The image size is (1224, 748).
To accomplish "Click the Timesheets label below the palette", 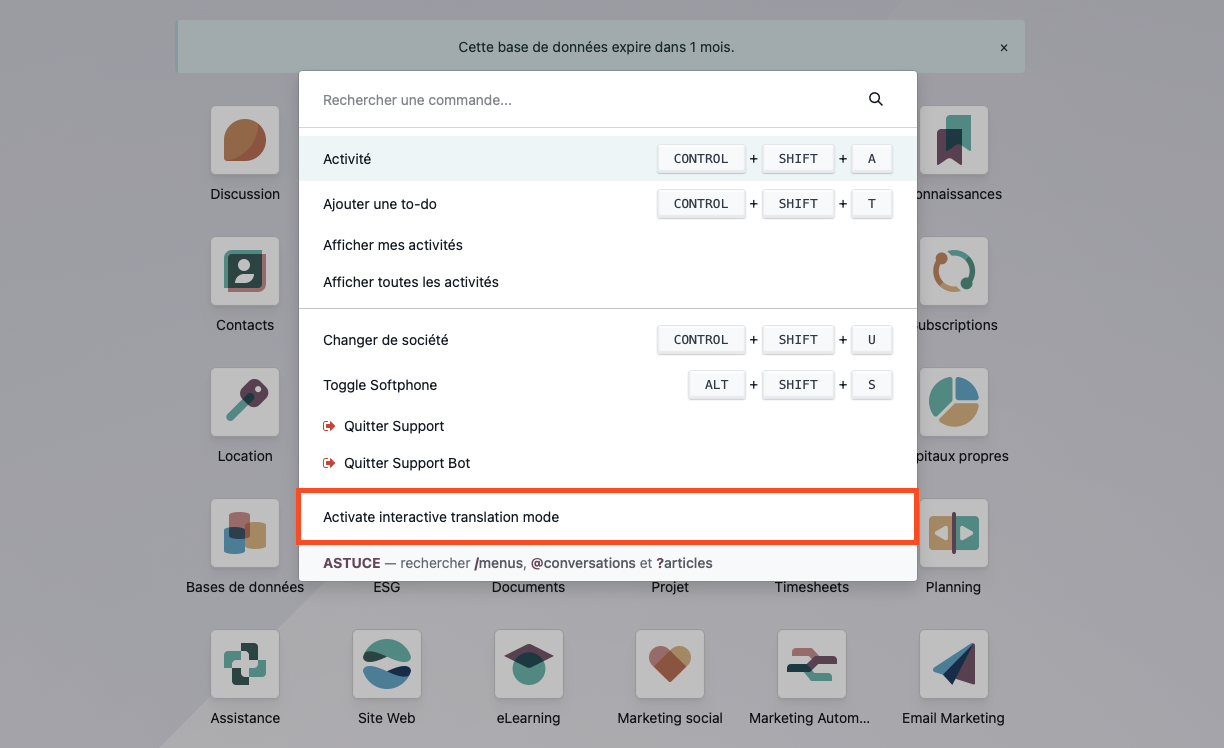I will (812, 588).
